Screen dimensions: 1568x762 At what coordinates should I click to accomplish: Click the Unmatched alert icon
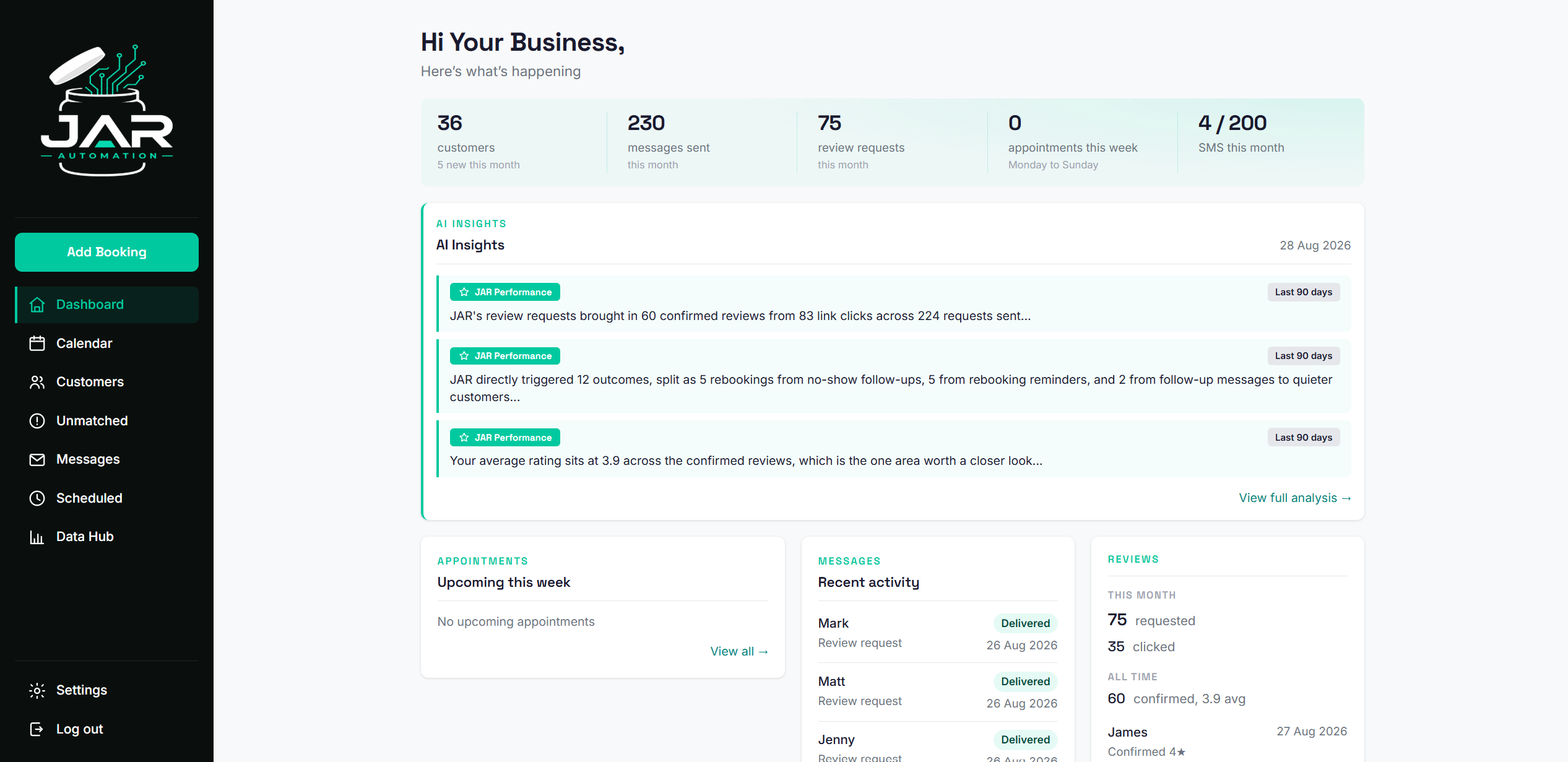(37, 421)
